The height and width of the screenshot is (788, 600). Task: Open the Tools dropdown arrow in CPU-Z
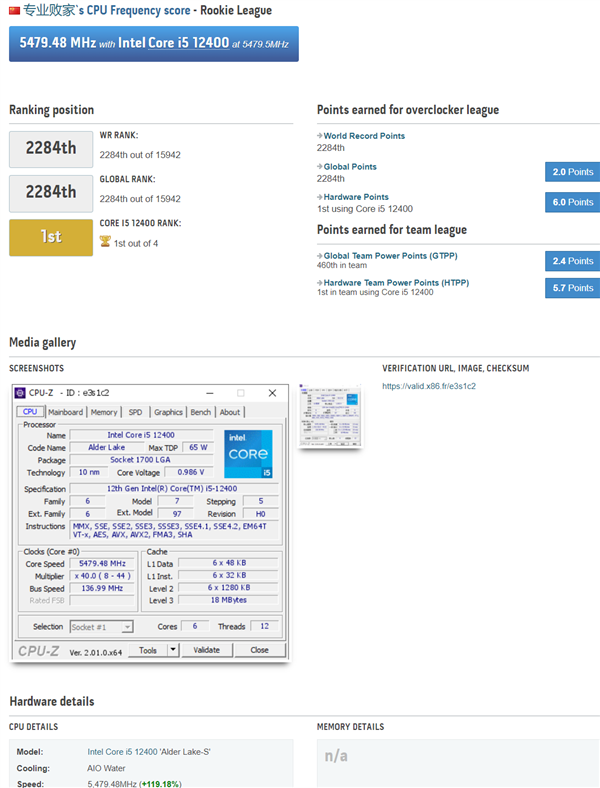(x=173, y=650)
